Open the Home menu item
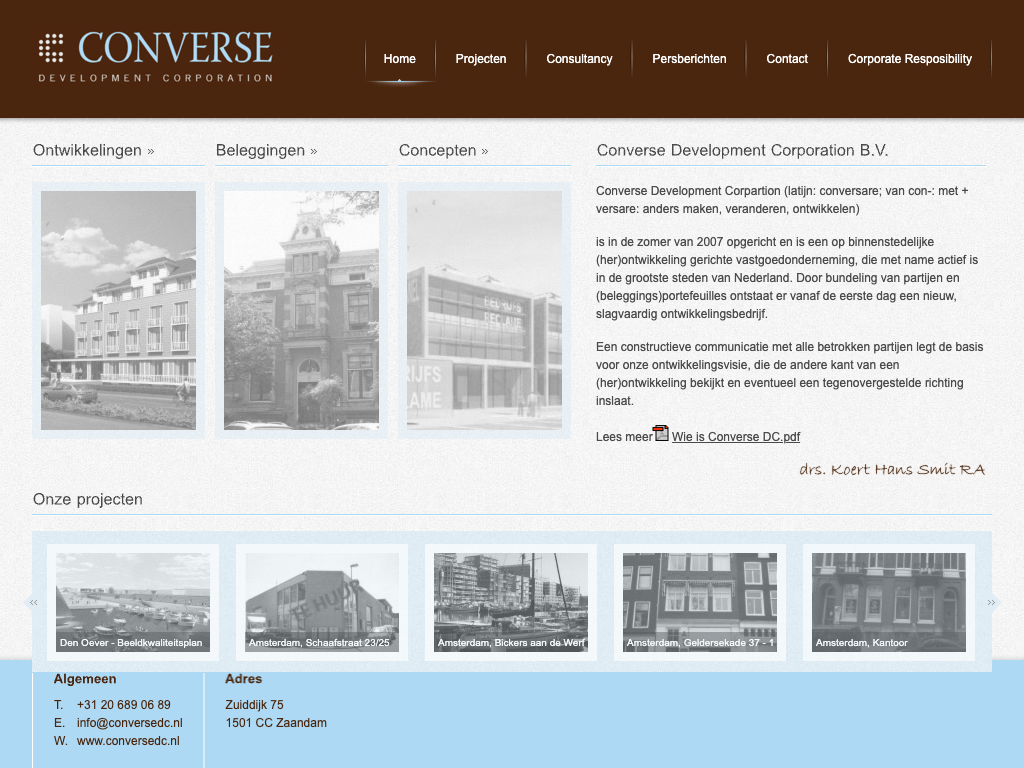The width and height of the screenshot is (1024, 768). 400,59
